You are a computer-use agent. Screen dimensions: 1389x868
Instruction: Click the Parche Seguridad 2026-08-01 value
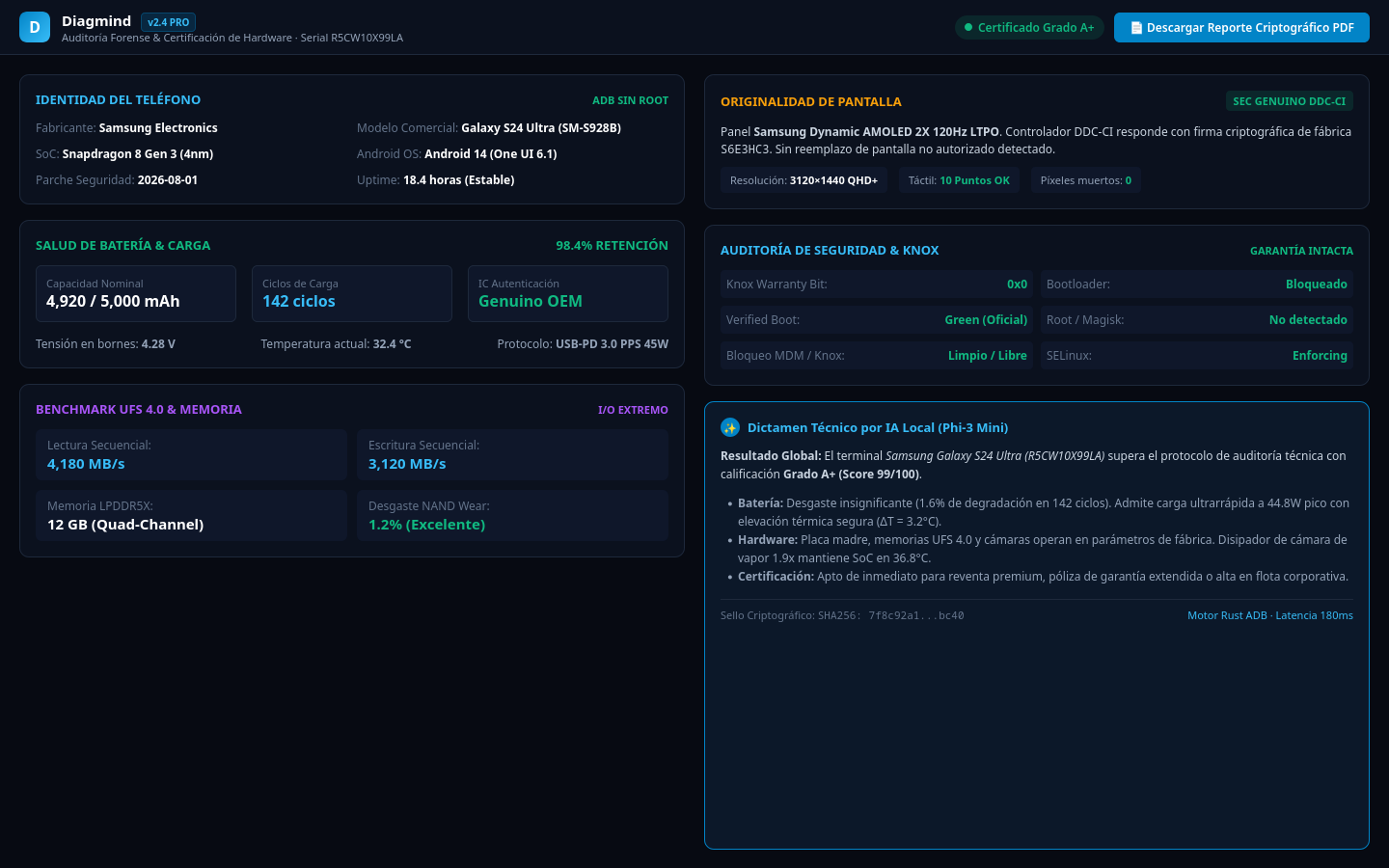click(168, 180)
